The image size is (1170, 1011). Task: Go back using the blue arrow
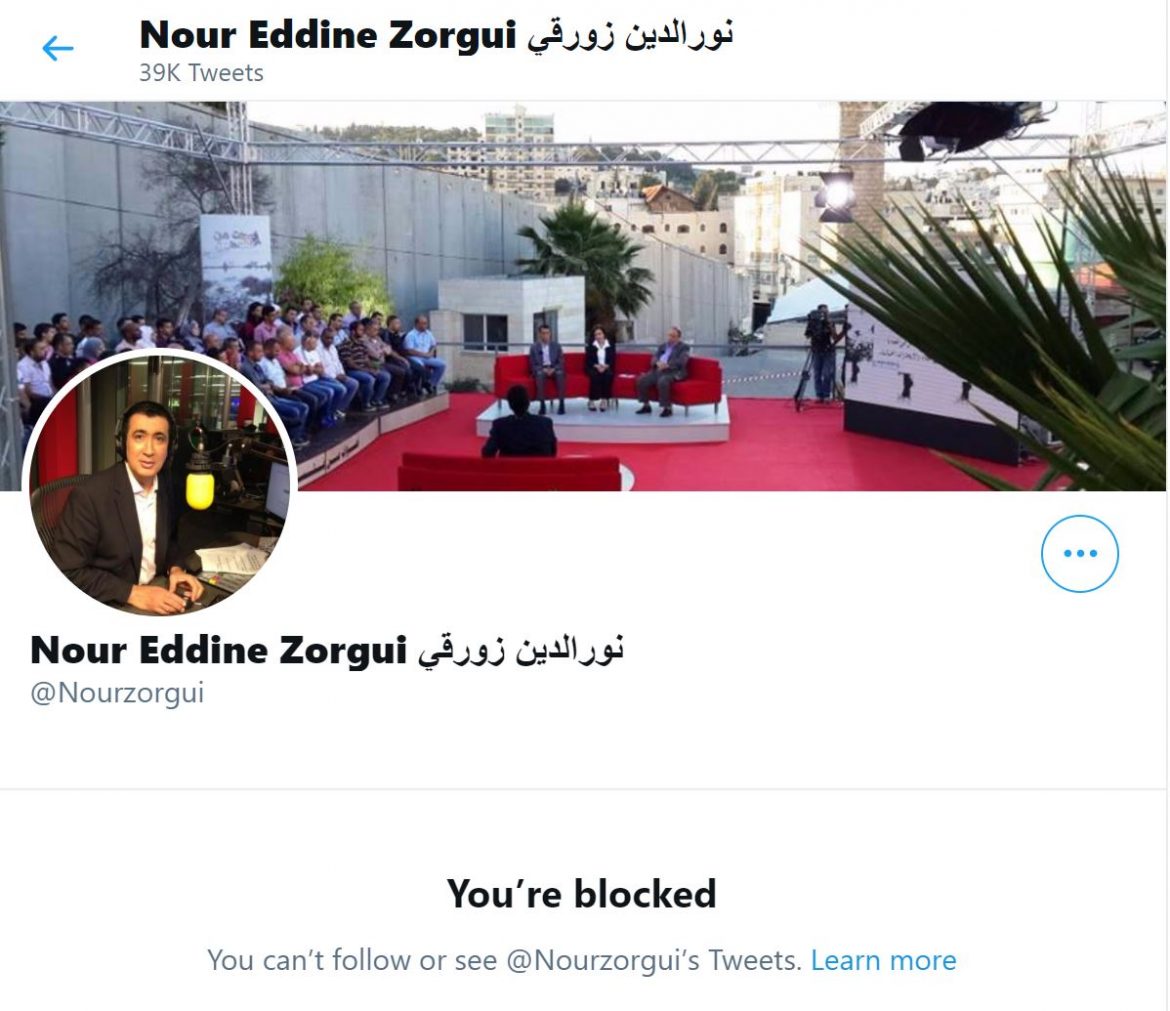point(57,49)
